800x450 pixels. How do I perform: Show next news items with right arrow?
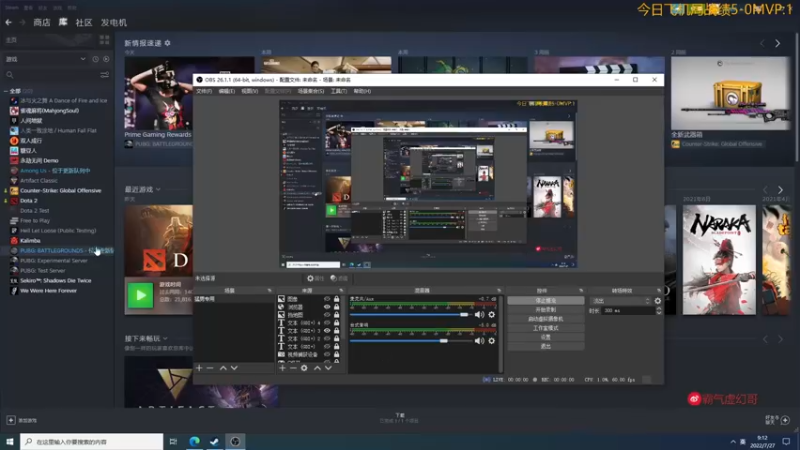pyautogui.click(x=778, y=44)
